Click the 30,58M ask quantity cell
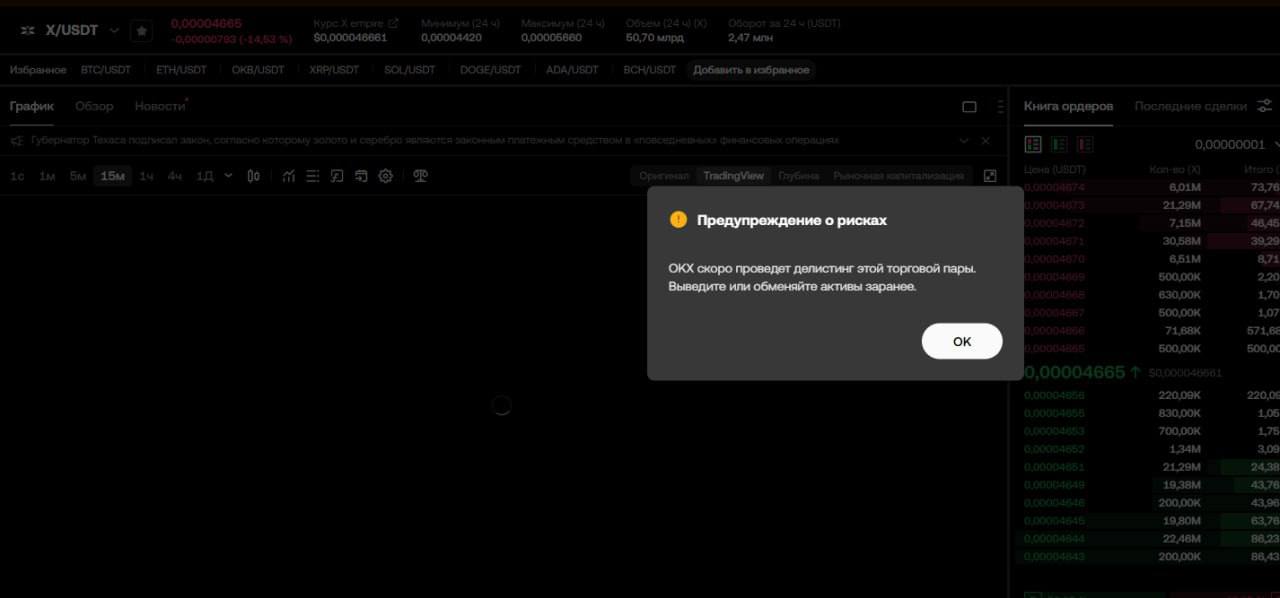 tap(1182, 241)
